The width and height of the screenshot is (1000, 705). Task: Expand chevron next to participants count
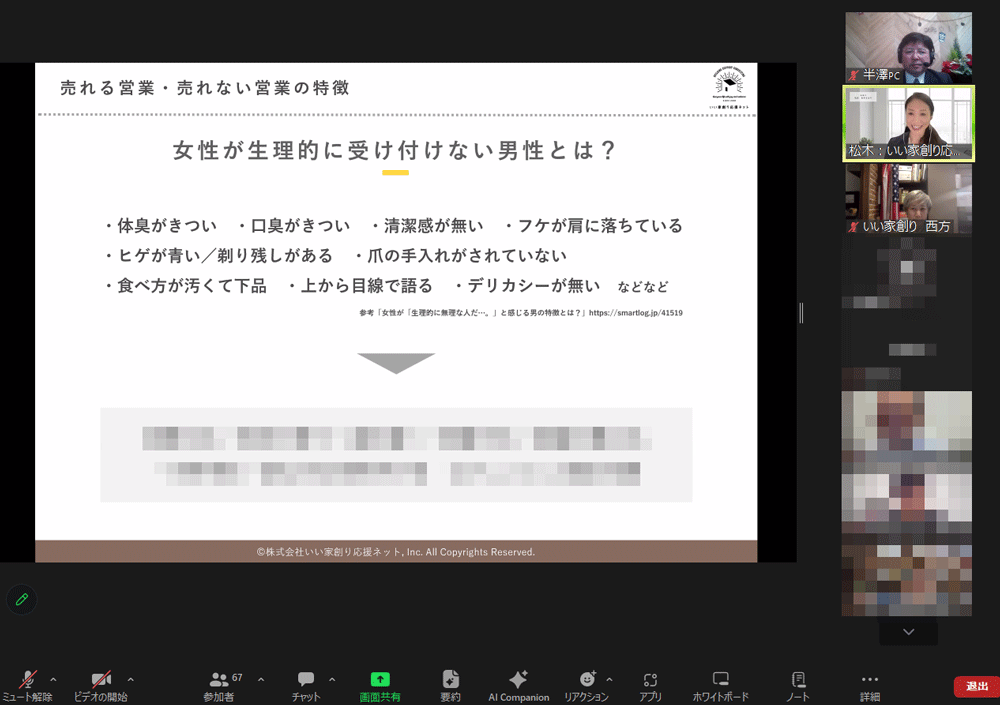261,678
